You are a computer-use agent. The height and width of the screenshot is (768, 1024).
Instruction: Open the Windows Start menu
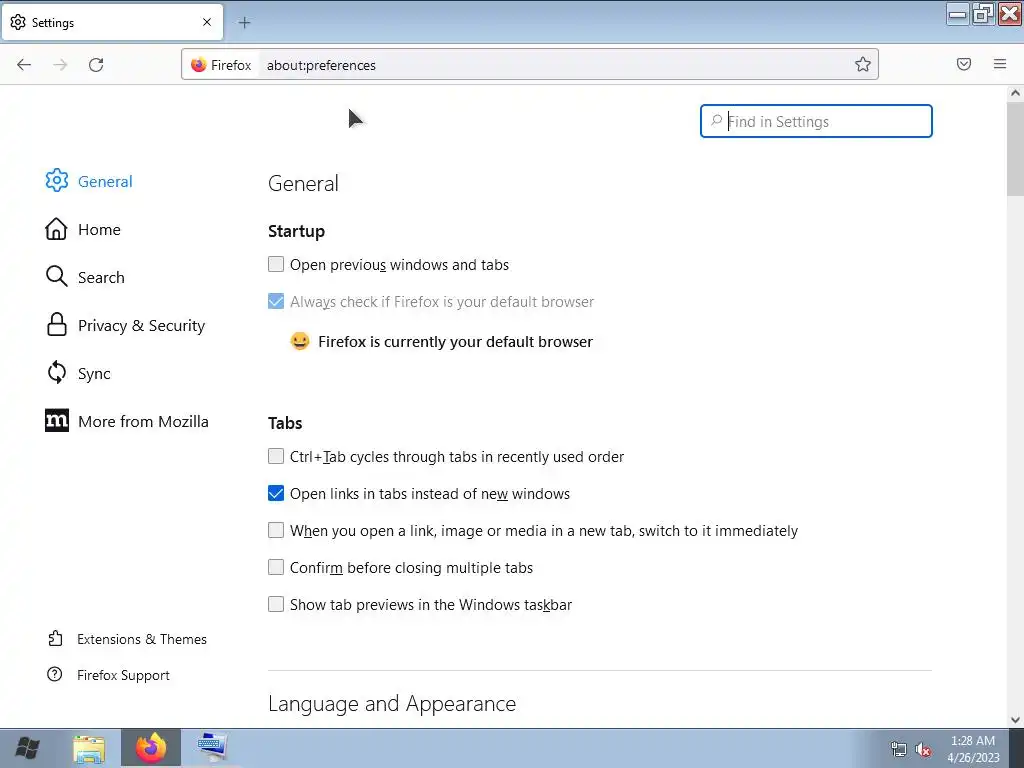(27, 748)
